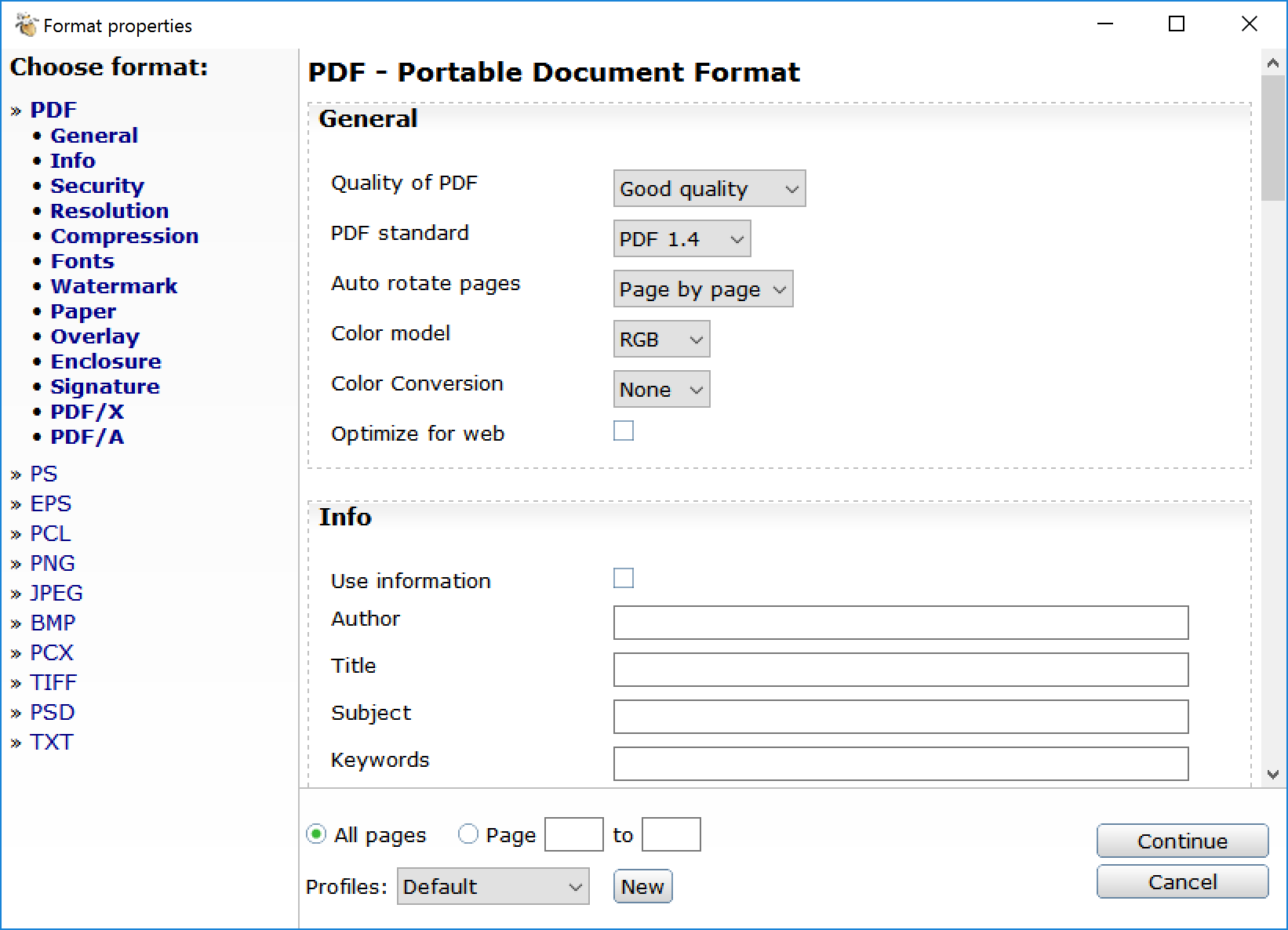Click into the Author field
Screen dimensions: 1288x930
(901, 623)
